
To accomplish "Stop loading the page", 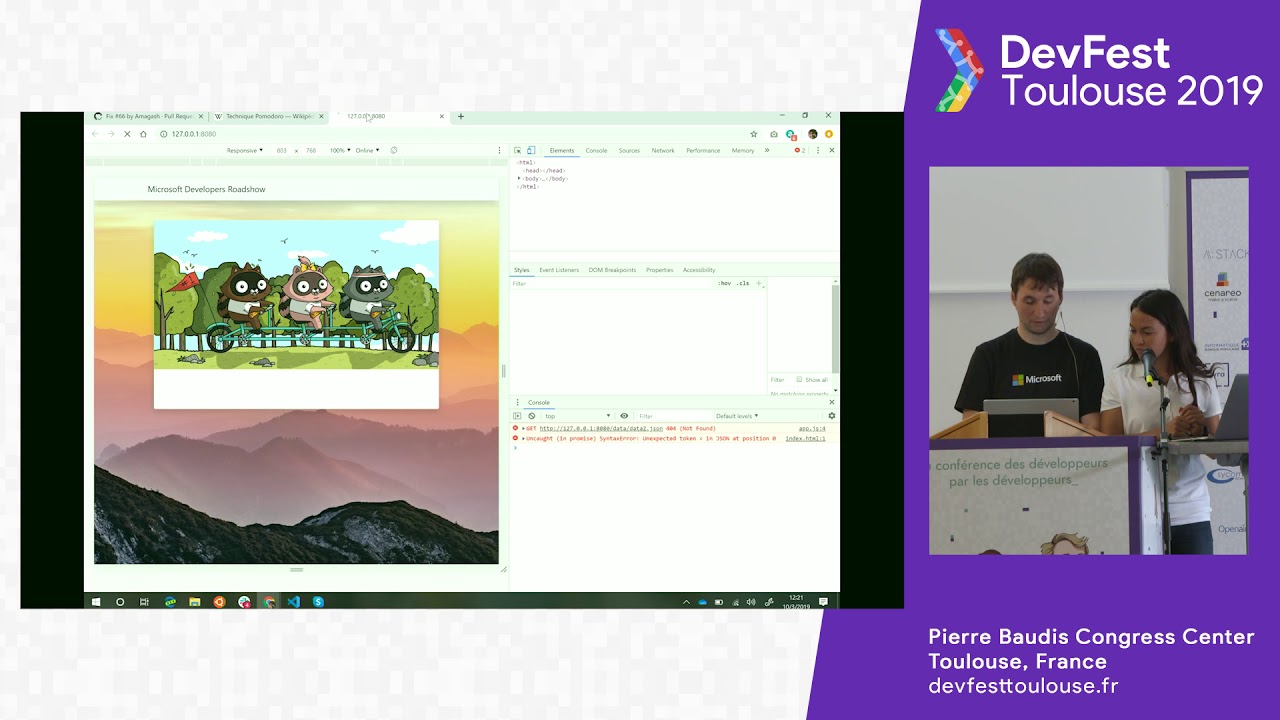I will point(127,134).
